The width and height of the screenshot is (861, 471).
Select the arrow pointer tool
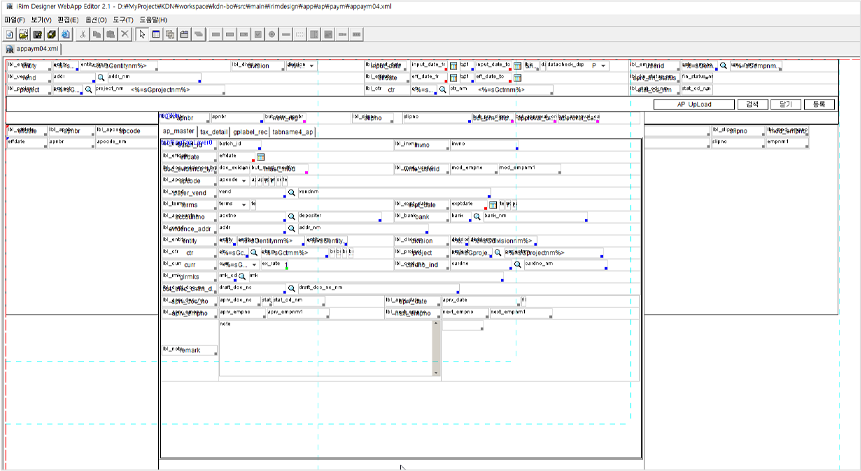tap(142, 35)
